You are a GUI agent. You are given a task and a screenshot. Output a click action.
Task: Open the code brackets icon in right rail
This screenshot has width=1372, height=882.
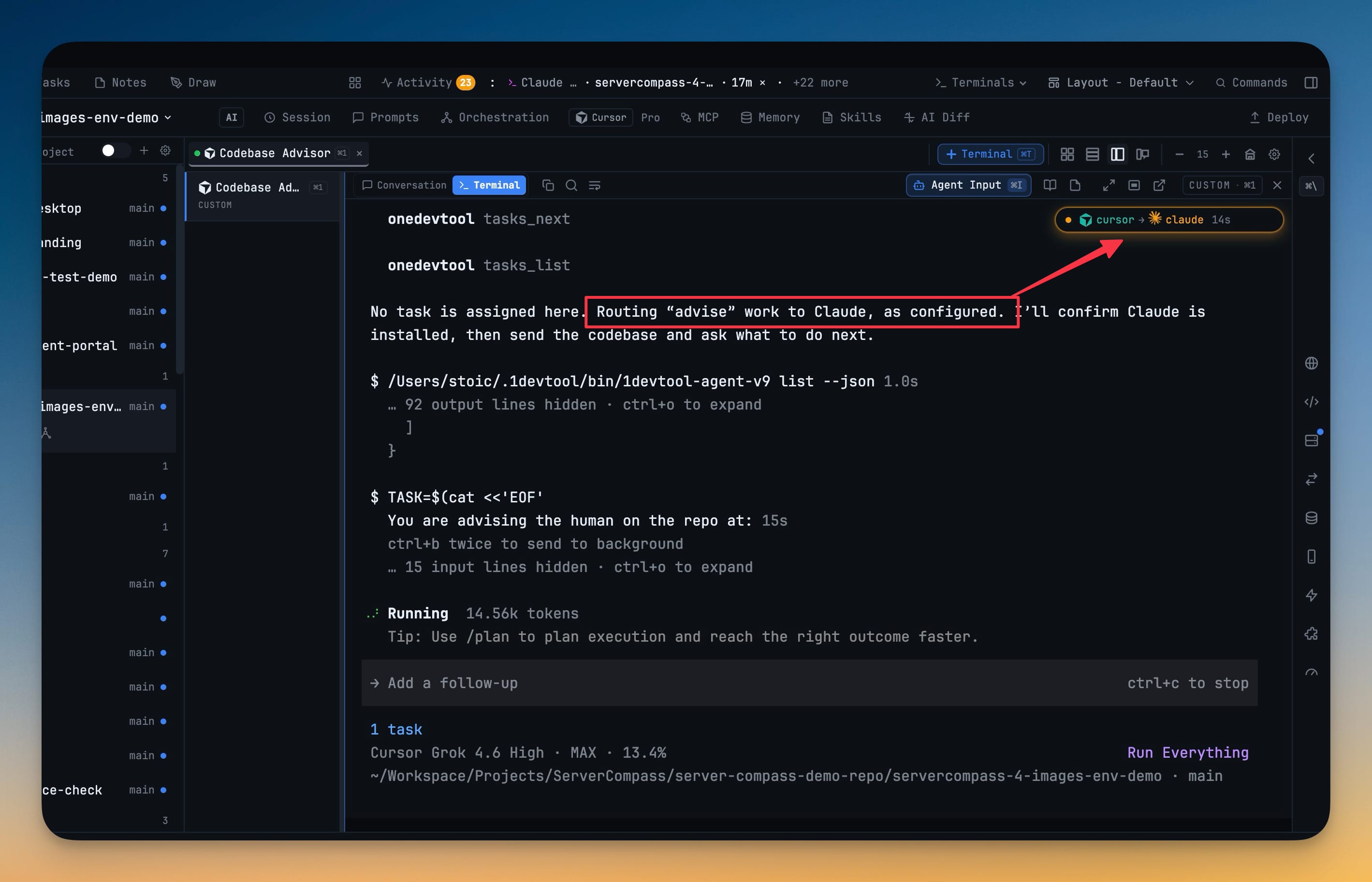pyautogui.click(x=1311, y=401)
